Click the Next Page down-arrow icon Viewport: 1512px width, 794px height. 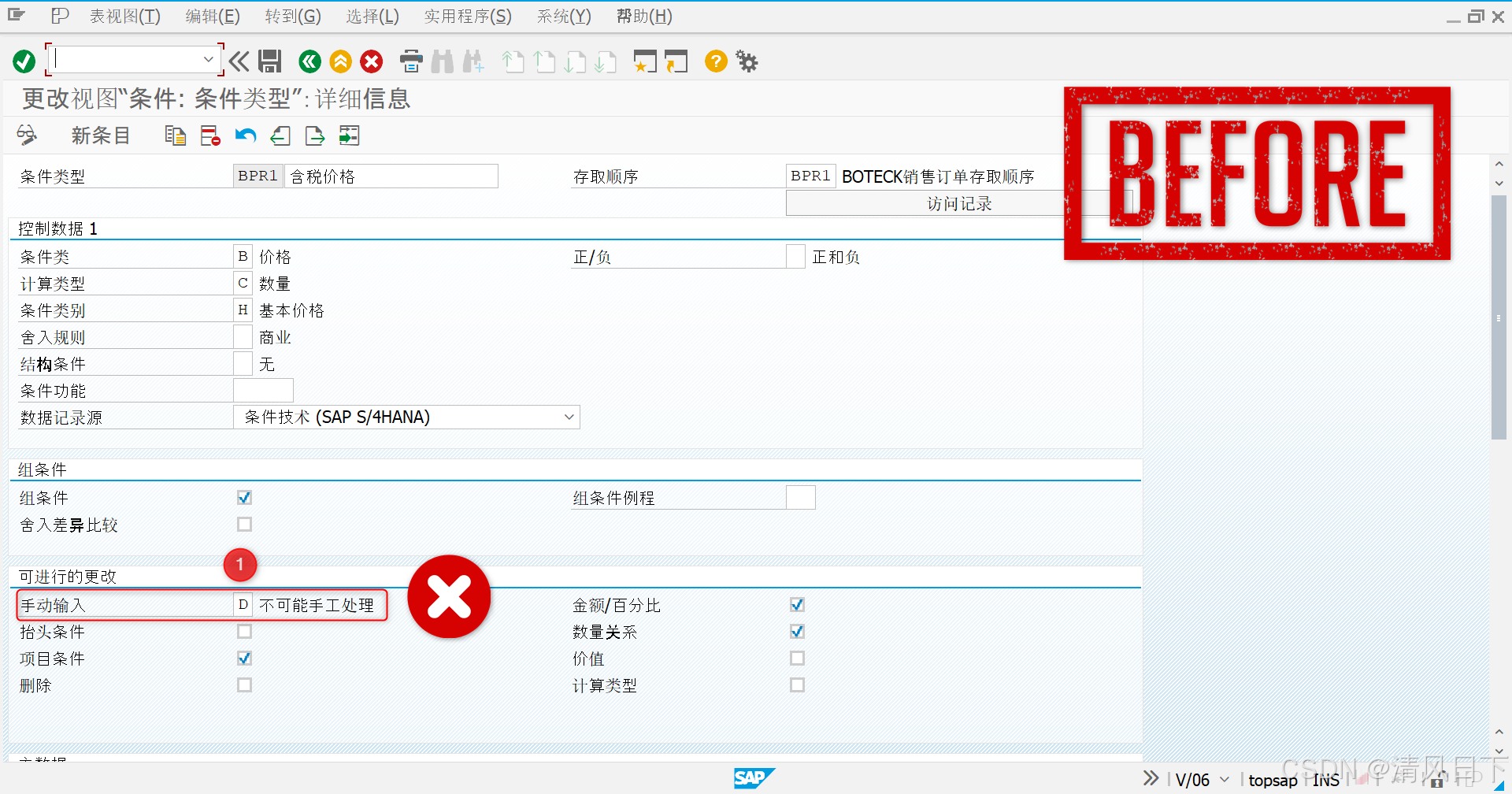click(576, 61)
